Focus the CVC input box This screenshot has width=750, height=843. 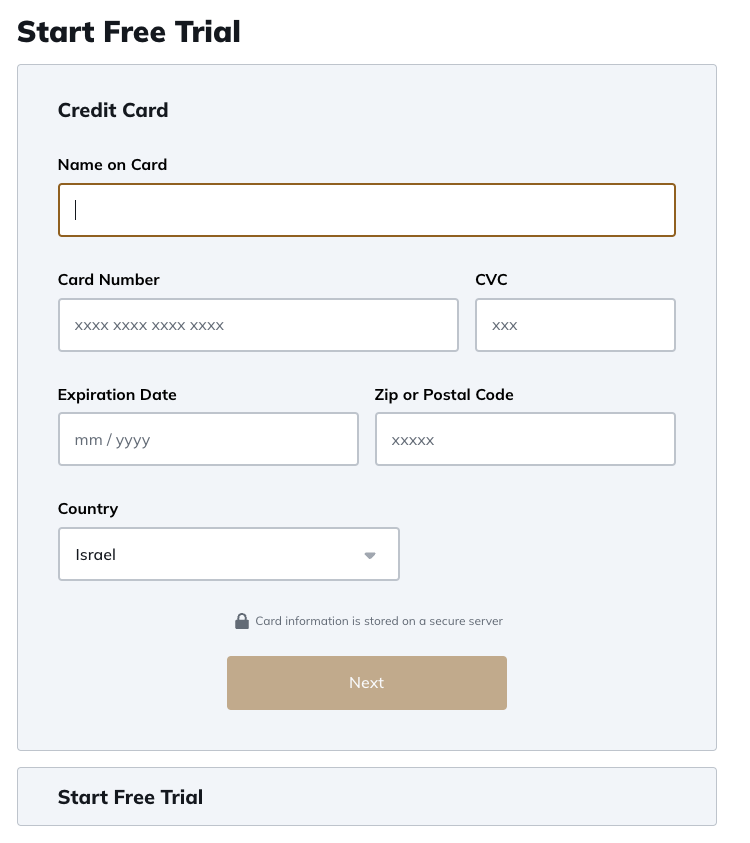tap(575, 325)
